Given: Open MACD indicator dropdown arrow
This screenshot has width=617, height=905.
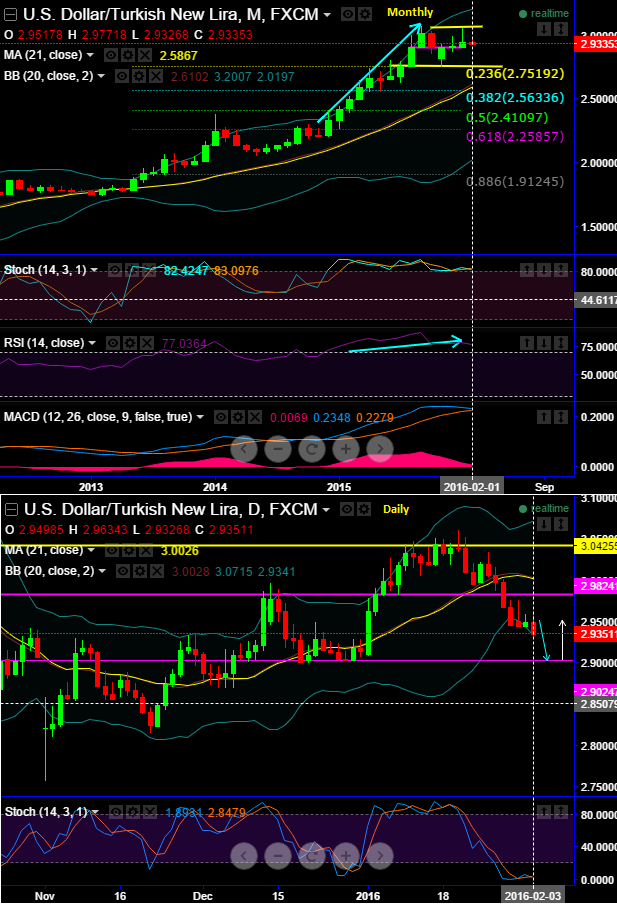Looking at the screenshot, I should [x=200, y=417].
